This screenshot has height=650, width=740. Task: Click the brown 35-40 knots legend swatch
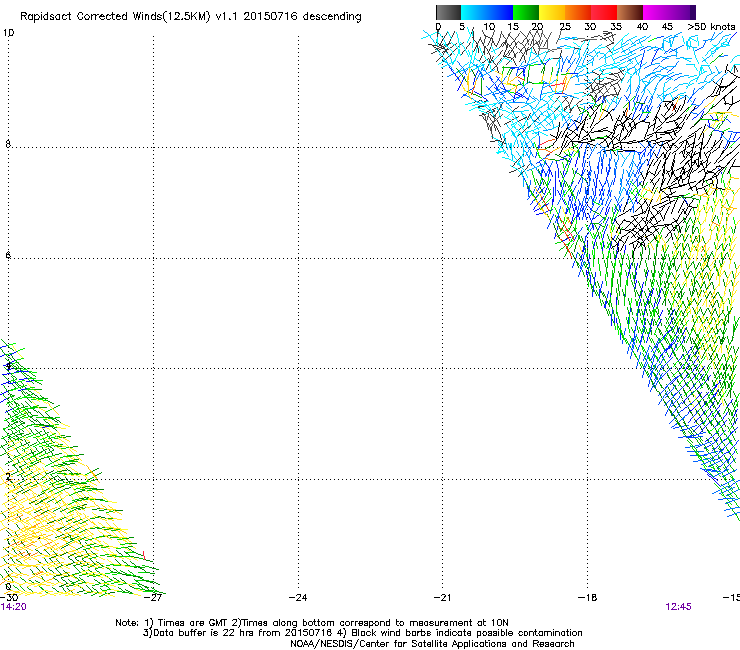630,12
